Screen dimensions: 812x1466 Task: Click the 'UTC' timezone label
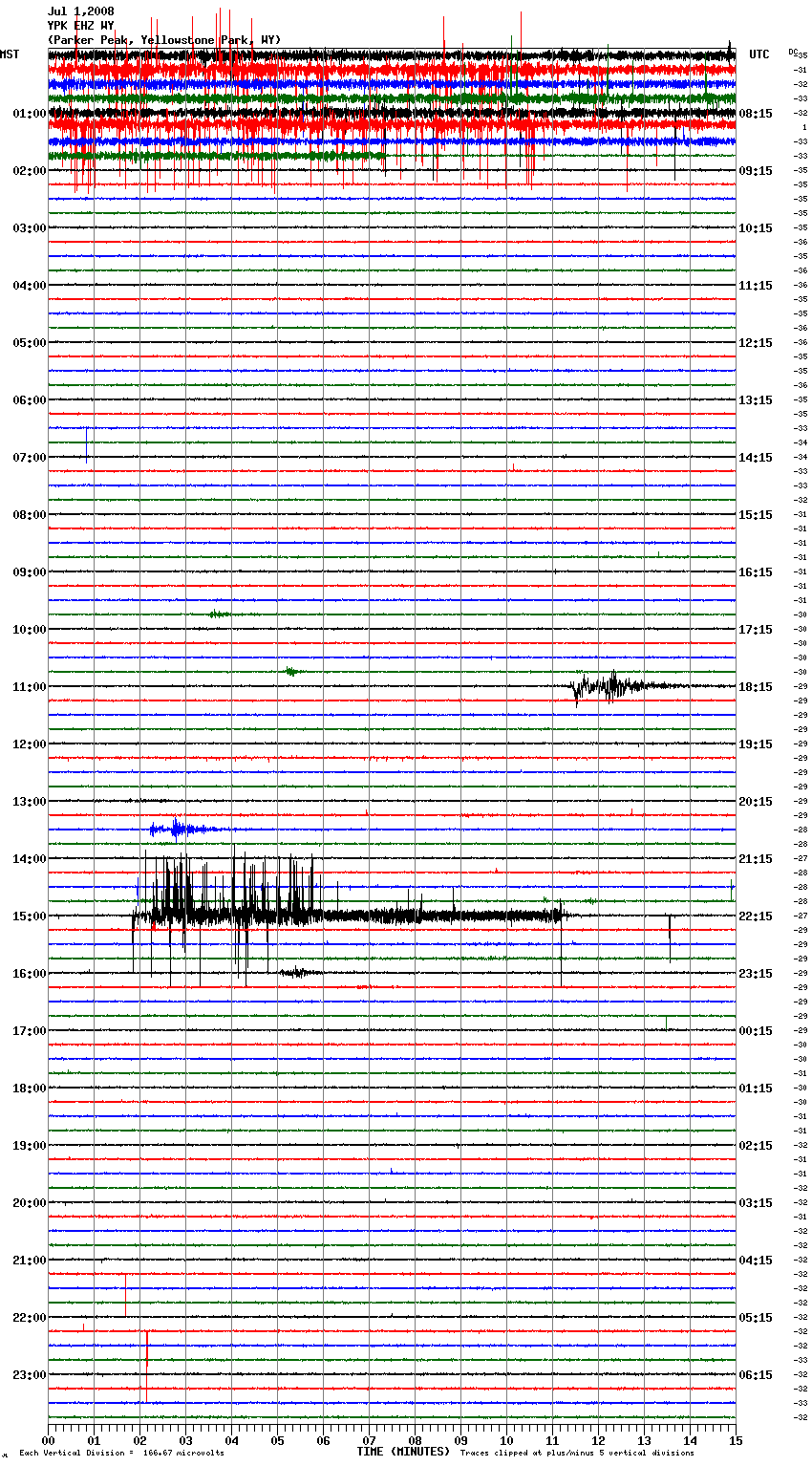(759, 54)
